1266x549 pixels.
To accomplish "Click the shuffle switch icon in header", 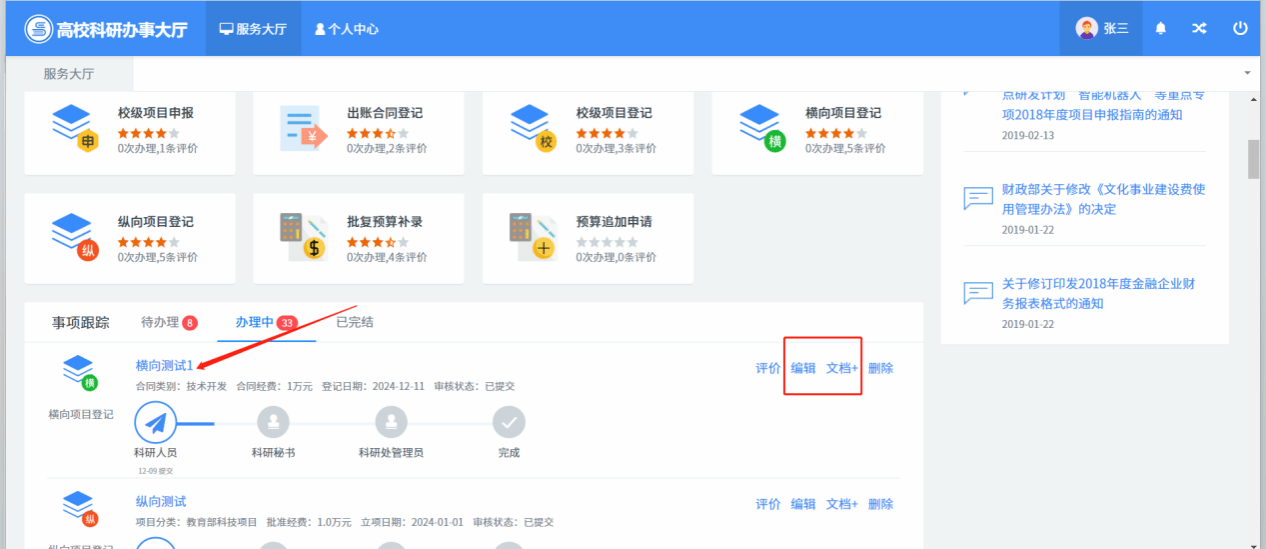I will tap(1199, 29).
